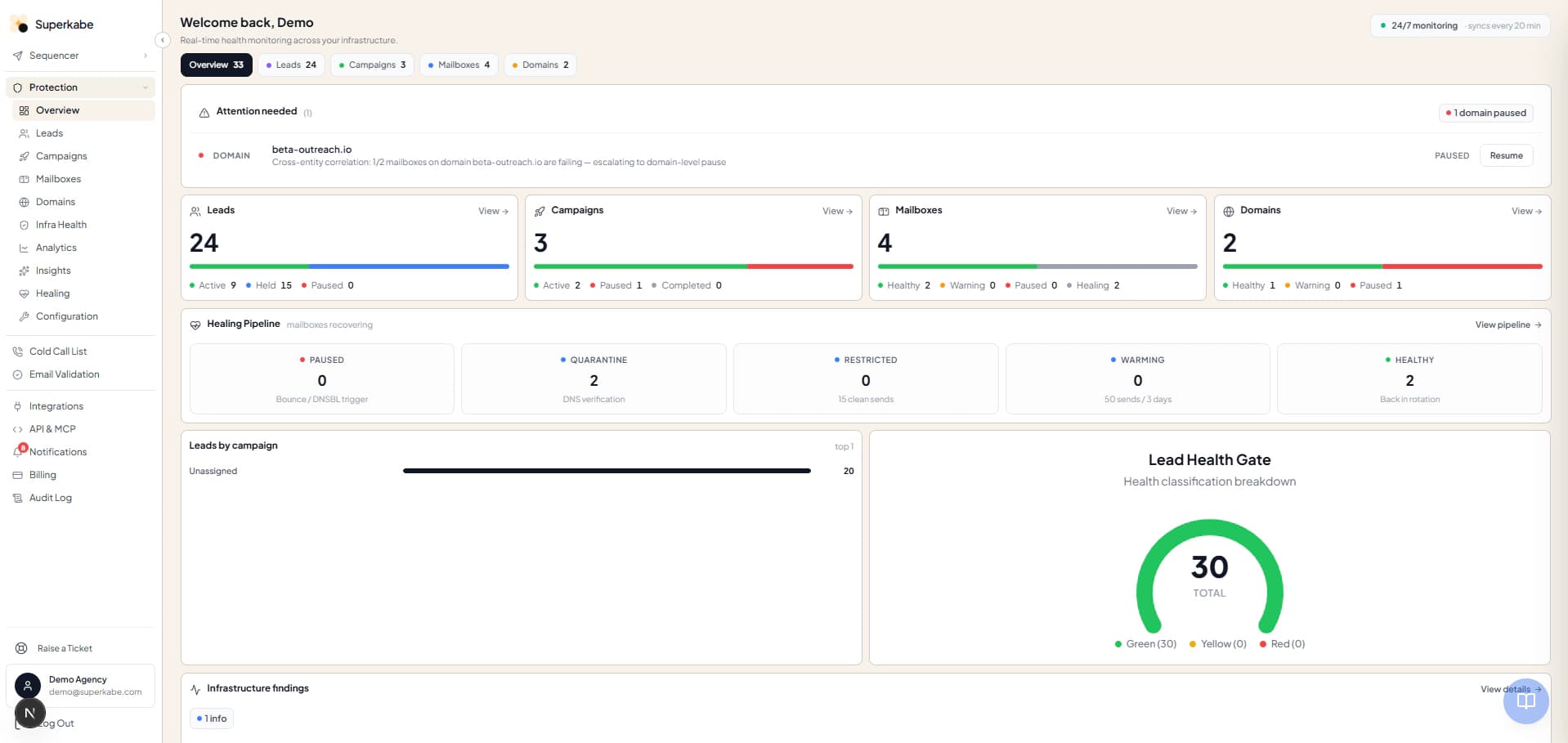This screenshot has width=1568, height=743.
Task: Open the floating help book icon
Action: coord(1525,701)
